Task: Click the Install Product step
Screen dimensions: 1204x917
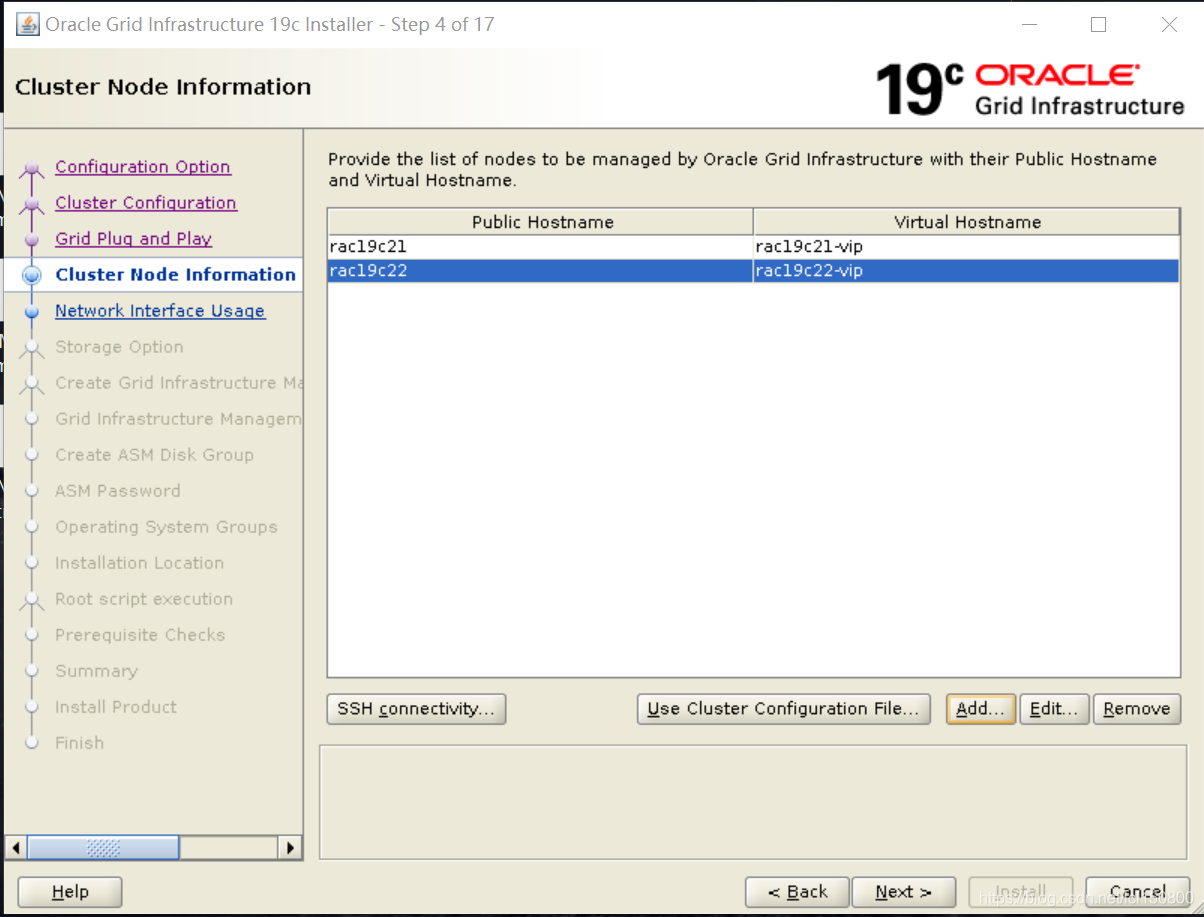Action: tap(116, 707)
